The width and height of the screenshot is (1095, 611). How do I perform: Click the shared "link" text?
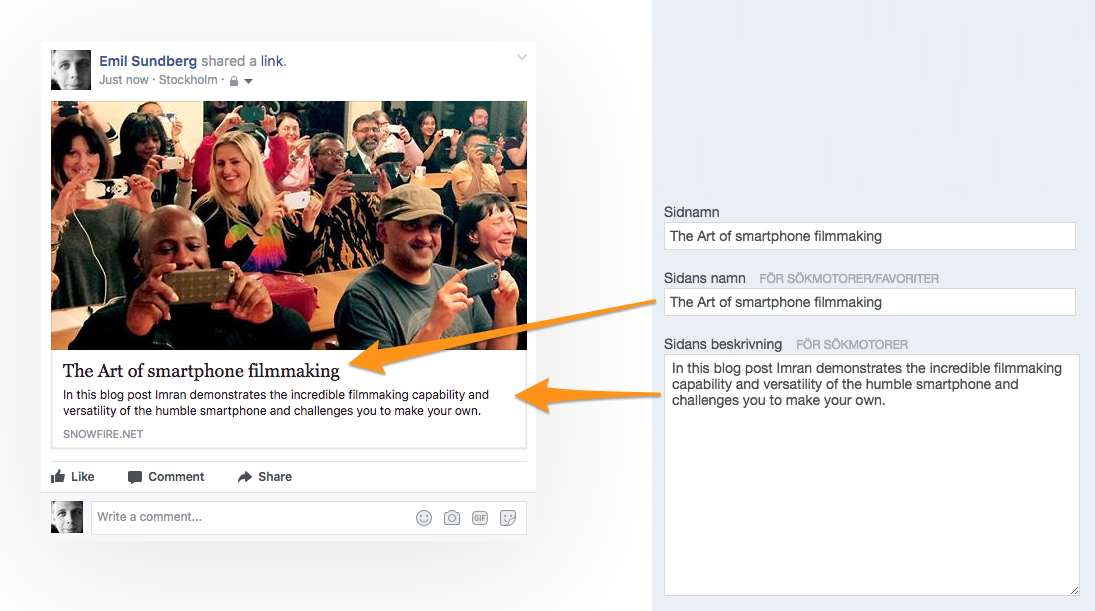pos(272,61)
